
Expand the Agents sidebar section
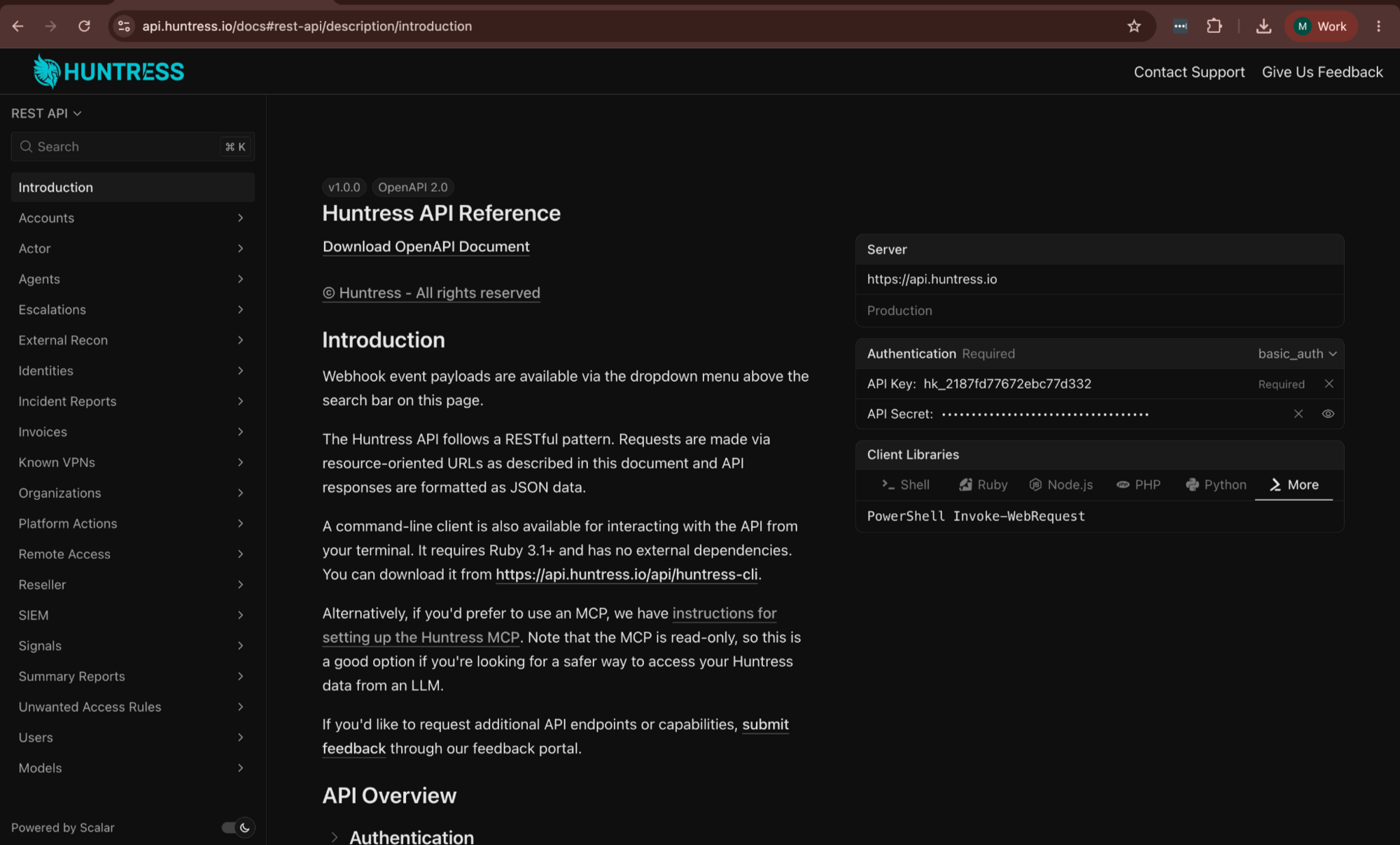click(132, 279)
